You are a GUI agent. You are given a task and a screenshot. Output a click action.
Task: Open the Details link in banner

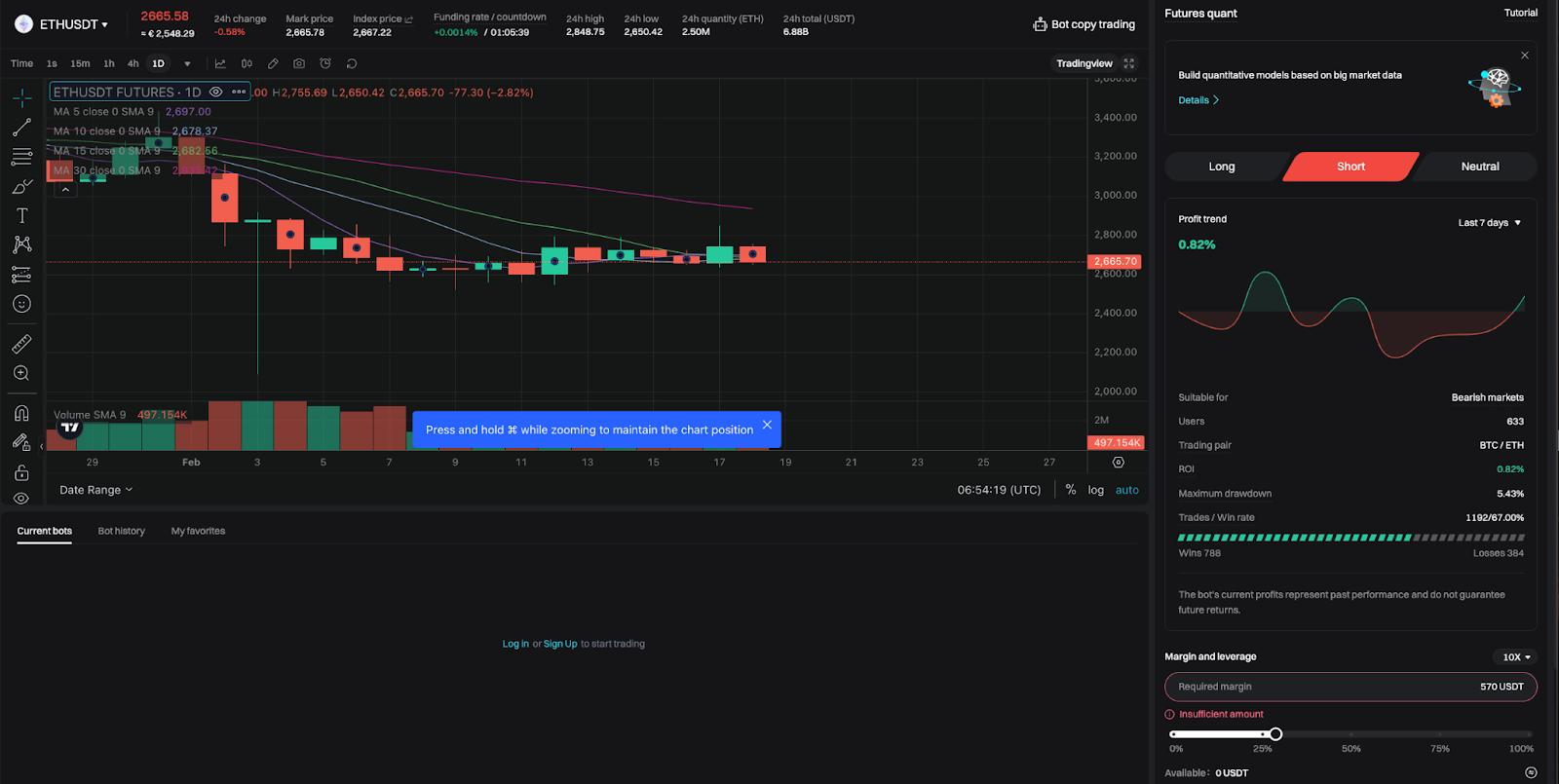point(1198,100)
